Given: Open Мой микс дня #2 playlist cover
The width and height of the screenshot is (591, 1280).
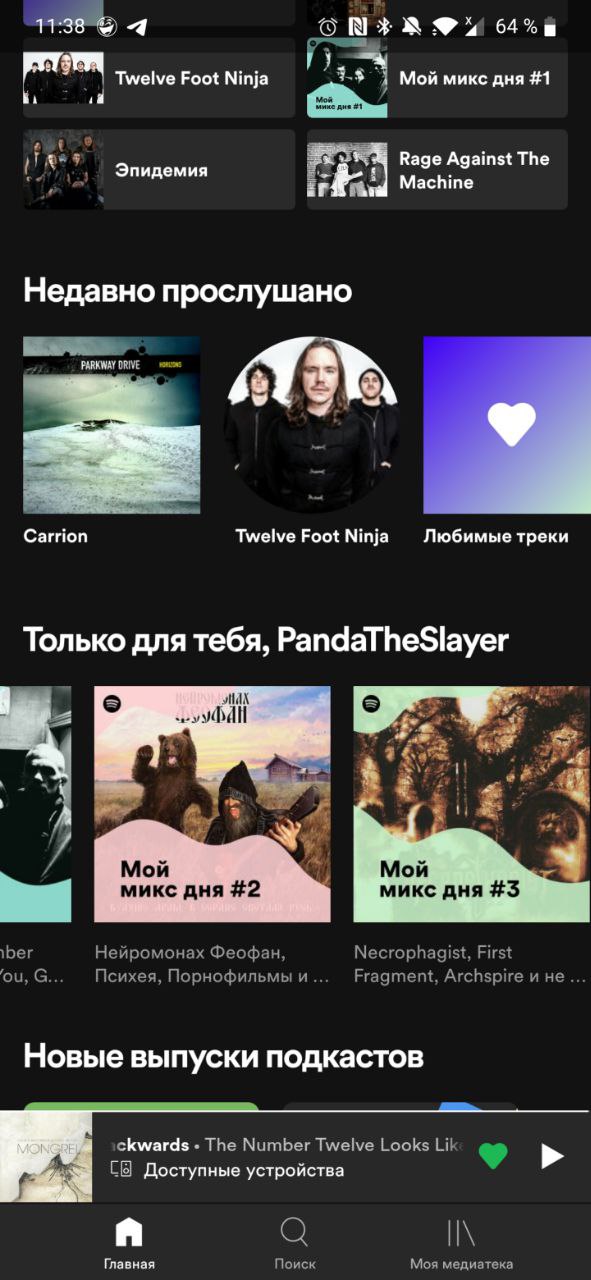Looking at the screenshot, I should click(x=212, y=804).
